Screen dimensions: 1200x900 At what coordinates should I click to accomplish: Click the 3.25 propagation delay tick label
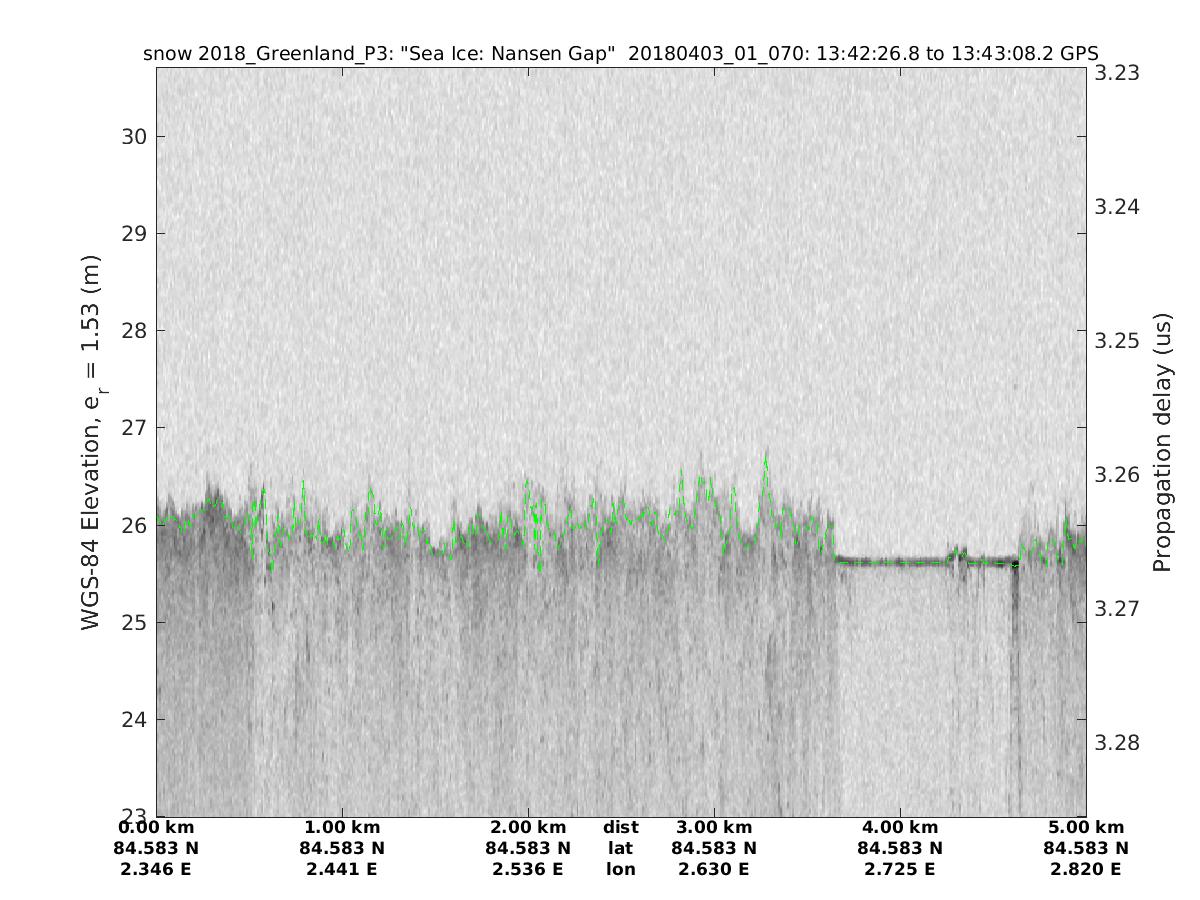coord(1117,341)
